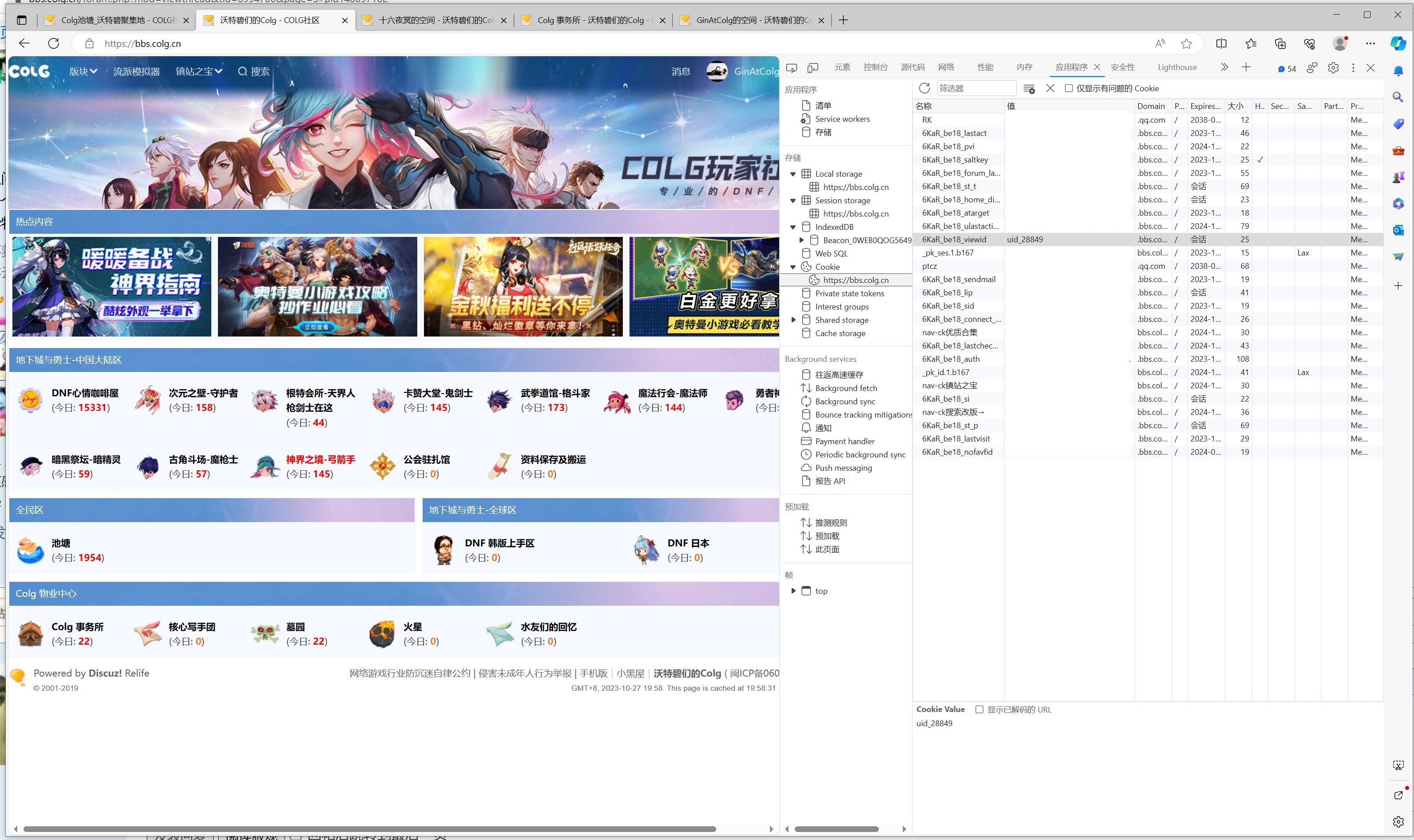
Task: Open the tab actions menu icon
Action: point(22,20)
